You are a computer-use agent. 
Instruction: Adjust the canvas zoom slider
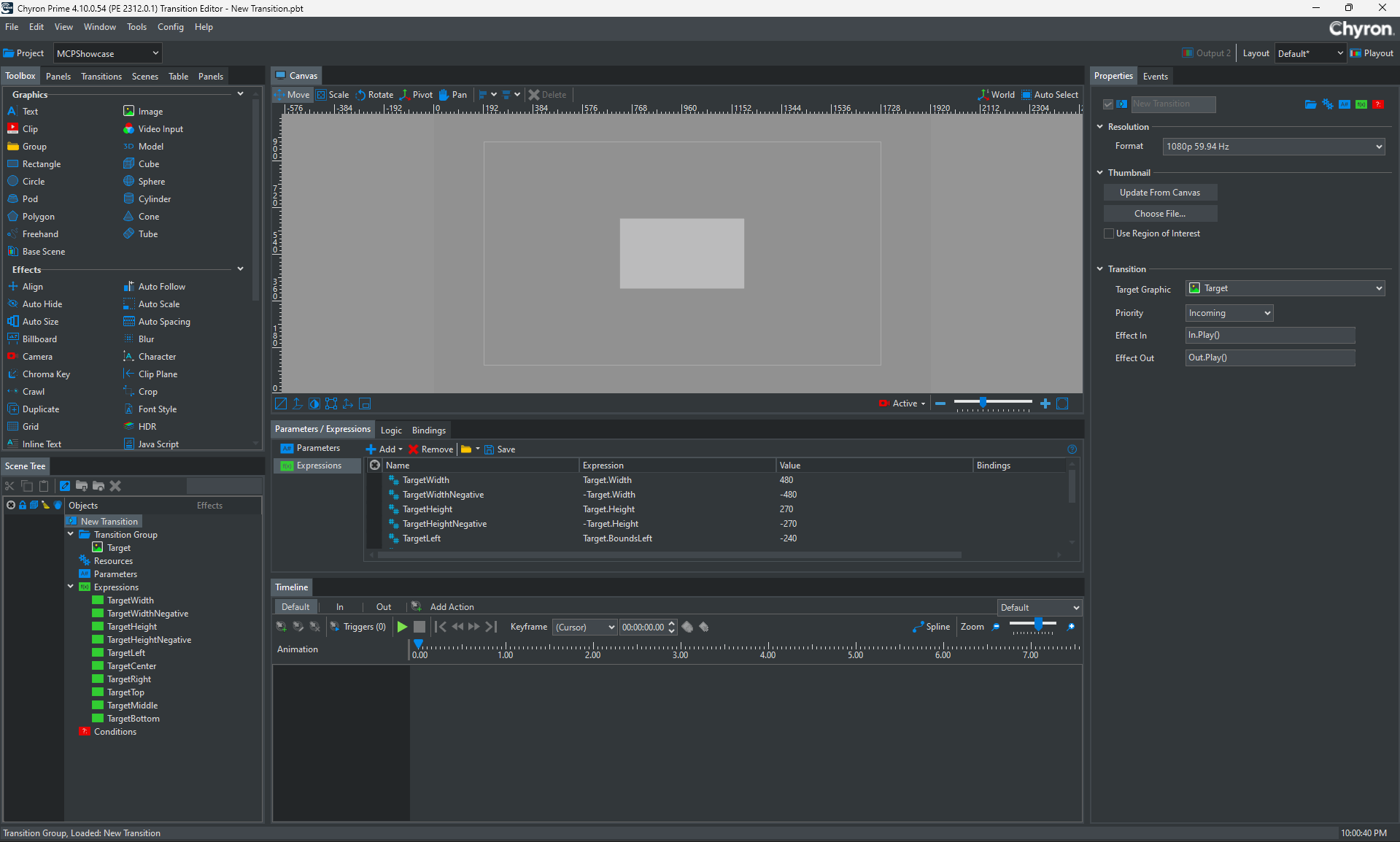983,403
